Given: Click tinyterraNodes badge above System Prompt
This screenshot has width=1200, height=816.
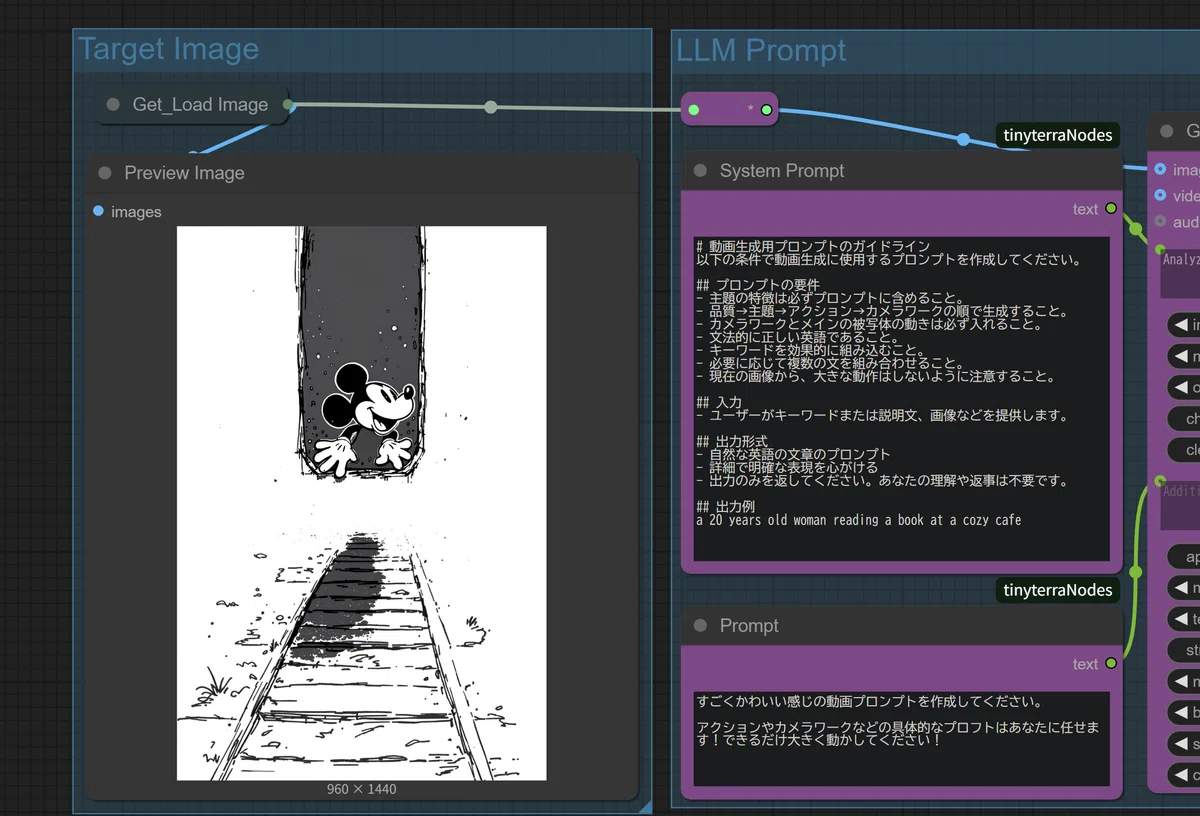Looking at the screenshot, I should tap(1058, 135).
